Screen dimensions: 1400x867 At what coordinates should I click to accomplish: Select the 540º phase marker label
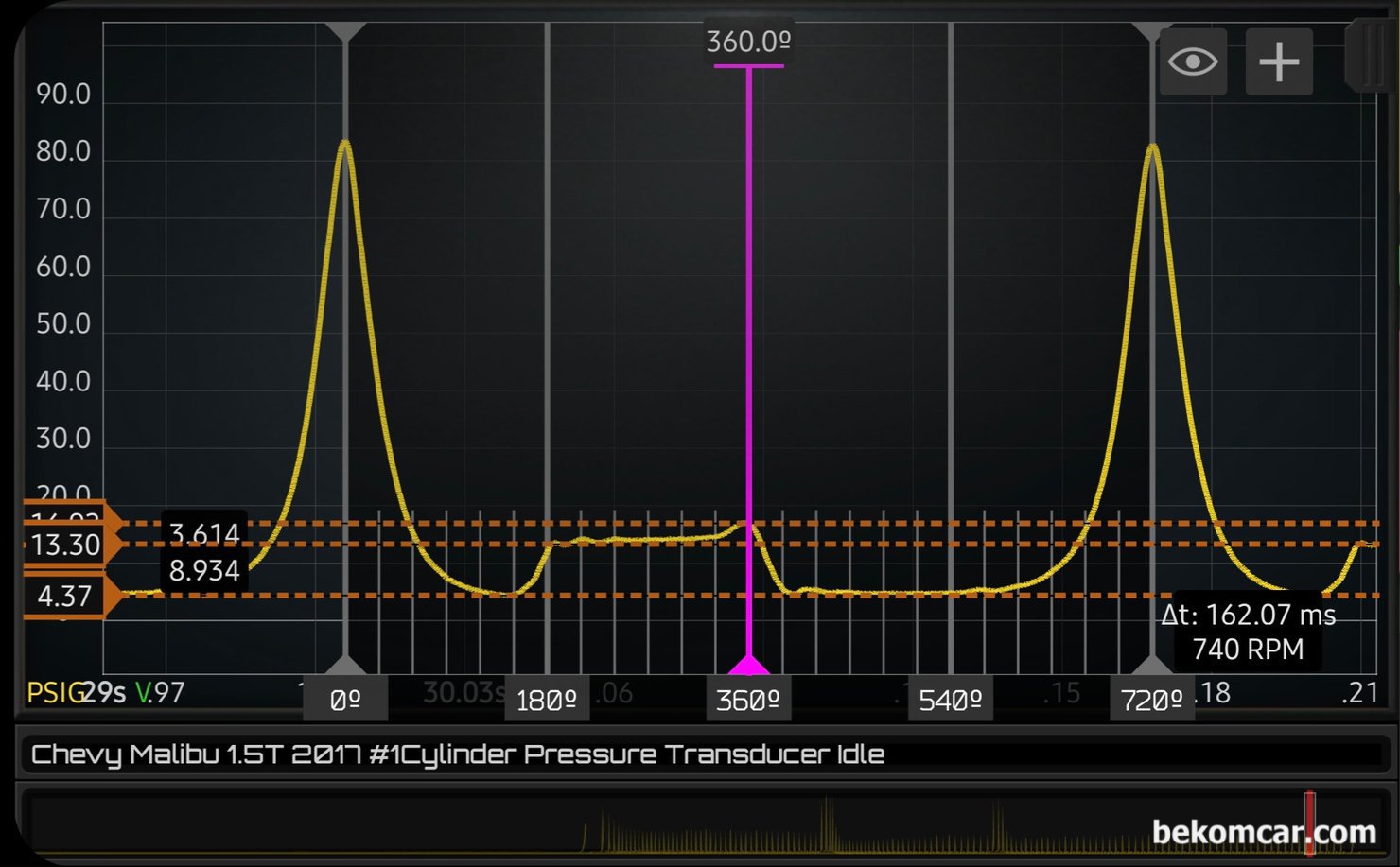click(x=950, y=700)
